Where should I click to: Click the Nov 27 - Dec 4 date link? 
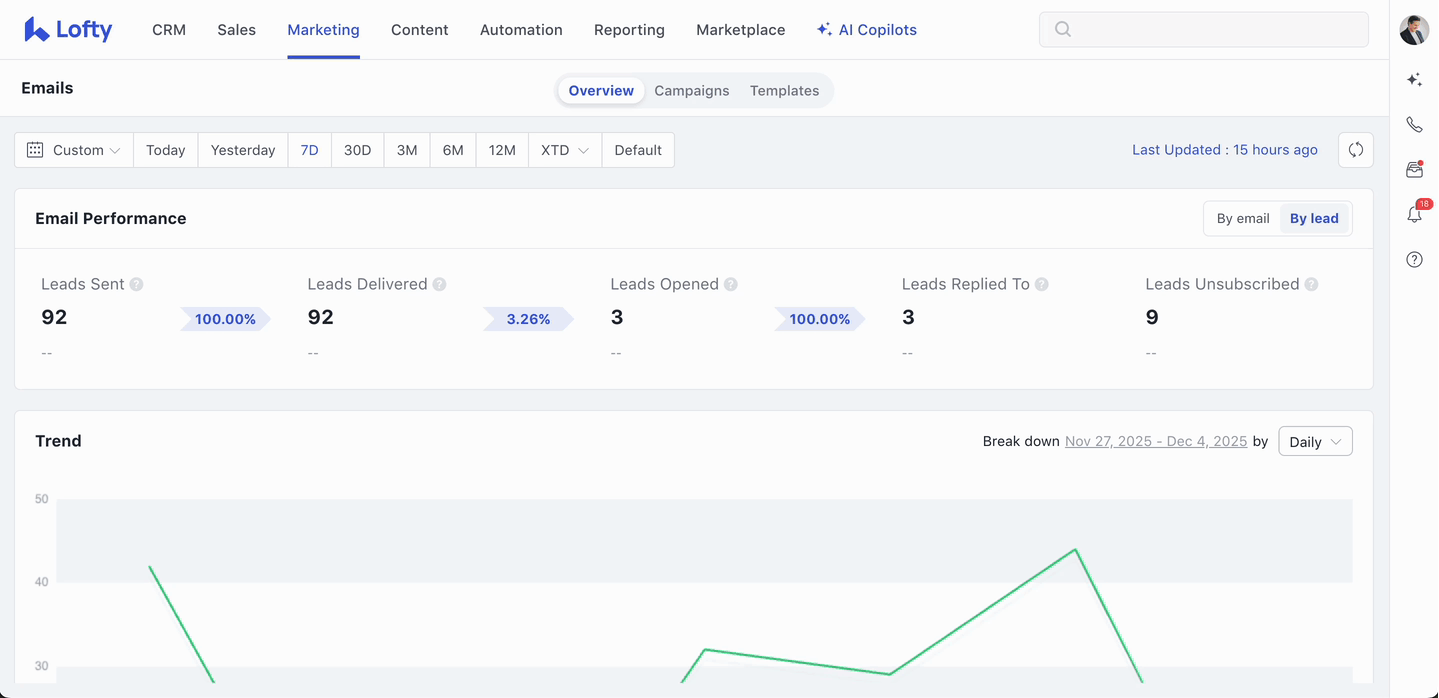tap(1155, 442)
